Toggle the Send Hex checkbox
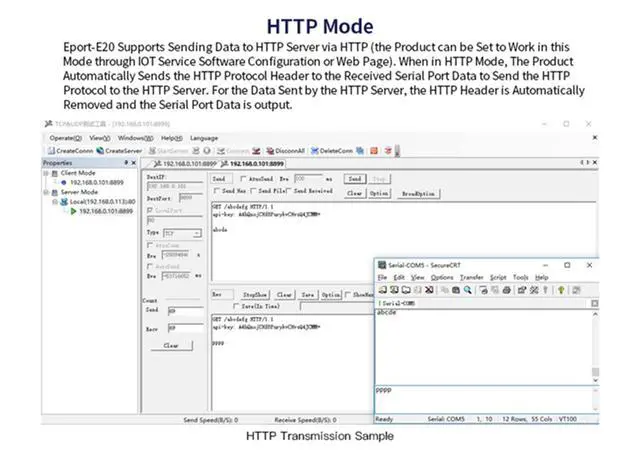This screenshot has width=640, height=463. click(x=216, y=190)
